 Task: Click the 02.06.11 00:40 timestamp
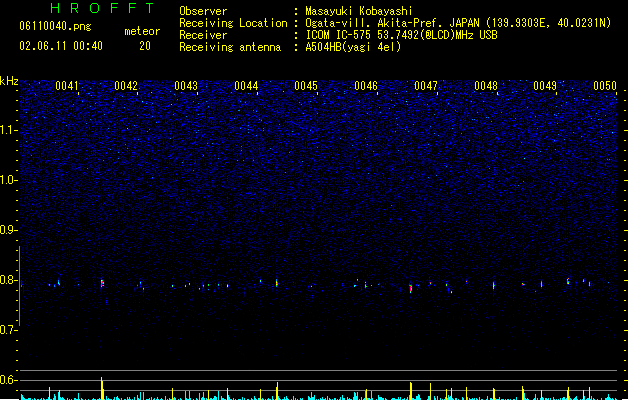tap(61, 46)
